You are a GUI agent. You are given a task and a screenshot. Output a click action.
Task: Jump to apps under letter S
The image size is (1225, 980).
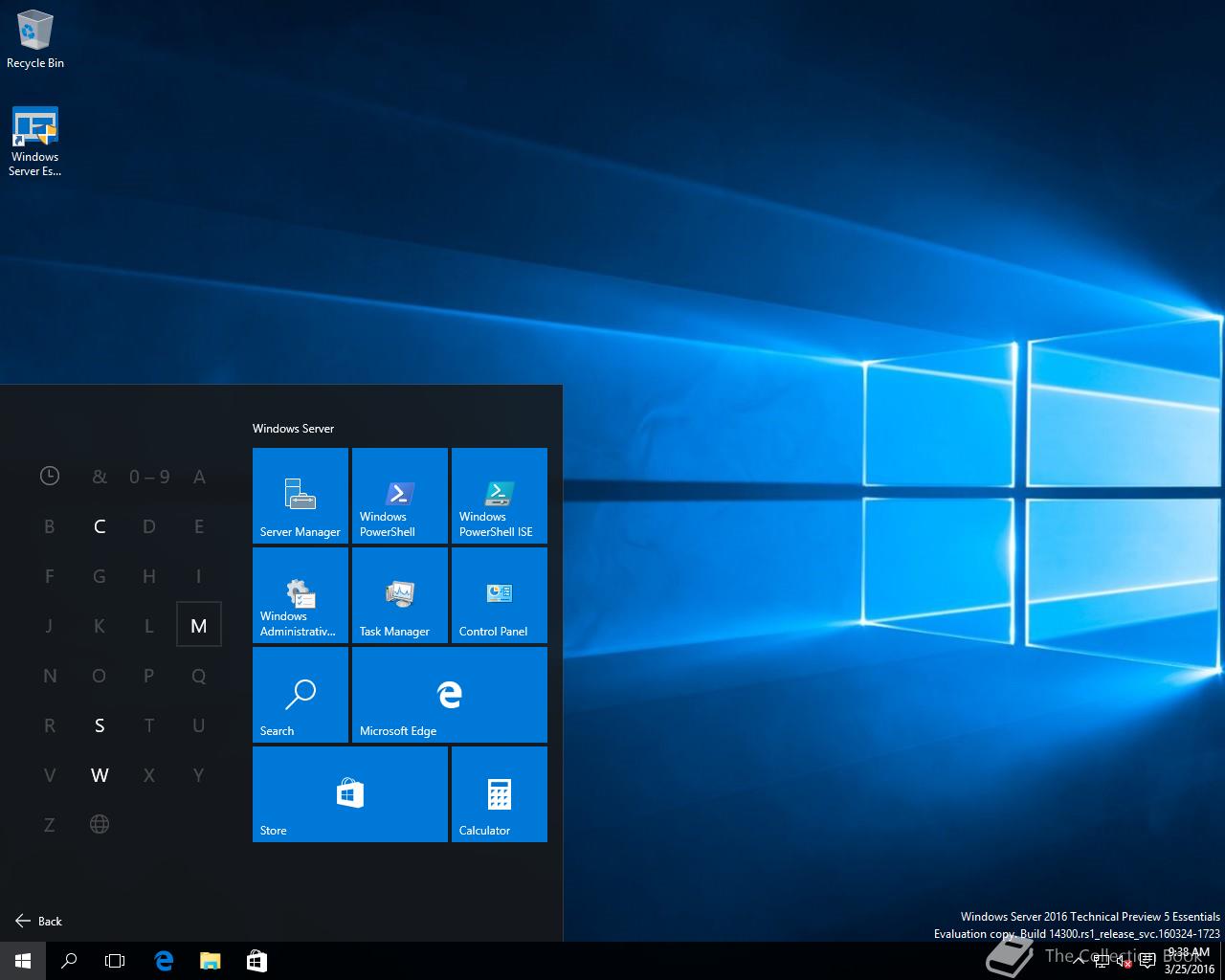pos(100,724)
